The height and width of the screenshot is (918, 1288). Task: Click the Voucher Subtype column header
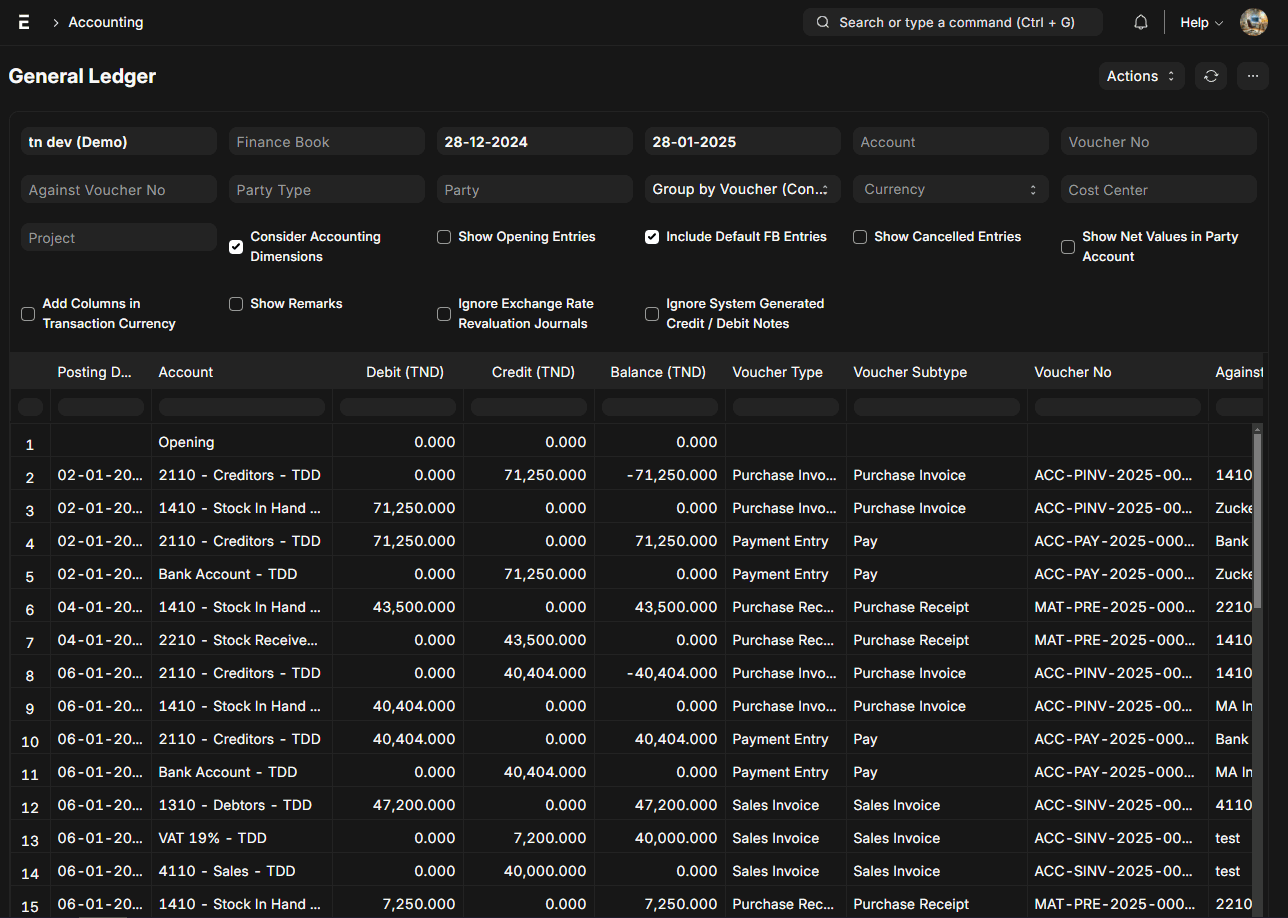coord(937,372)
